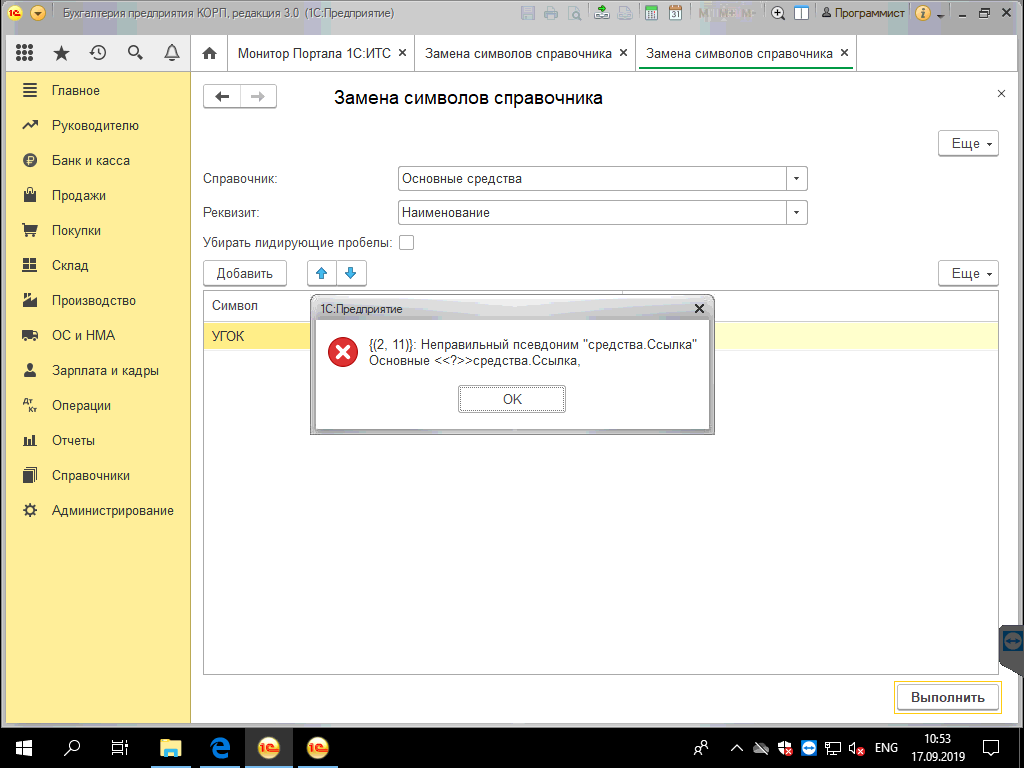Open the sections menu grid icon
Viewport: 1024px width, 768px height.
pyautogui.click(x=24, y=53)
